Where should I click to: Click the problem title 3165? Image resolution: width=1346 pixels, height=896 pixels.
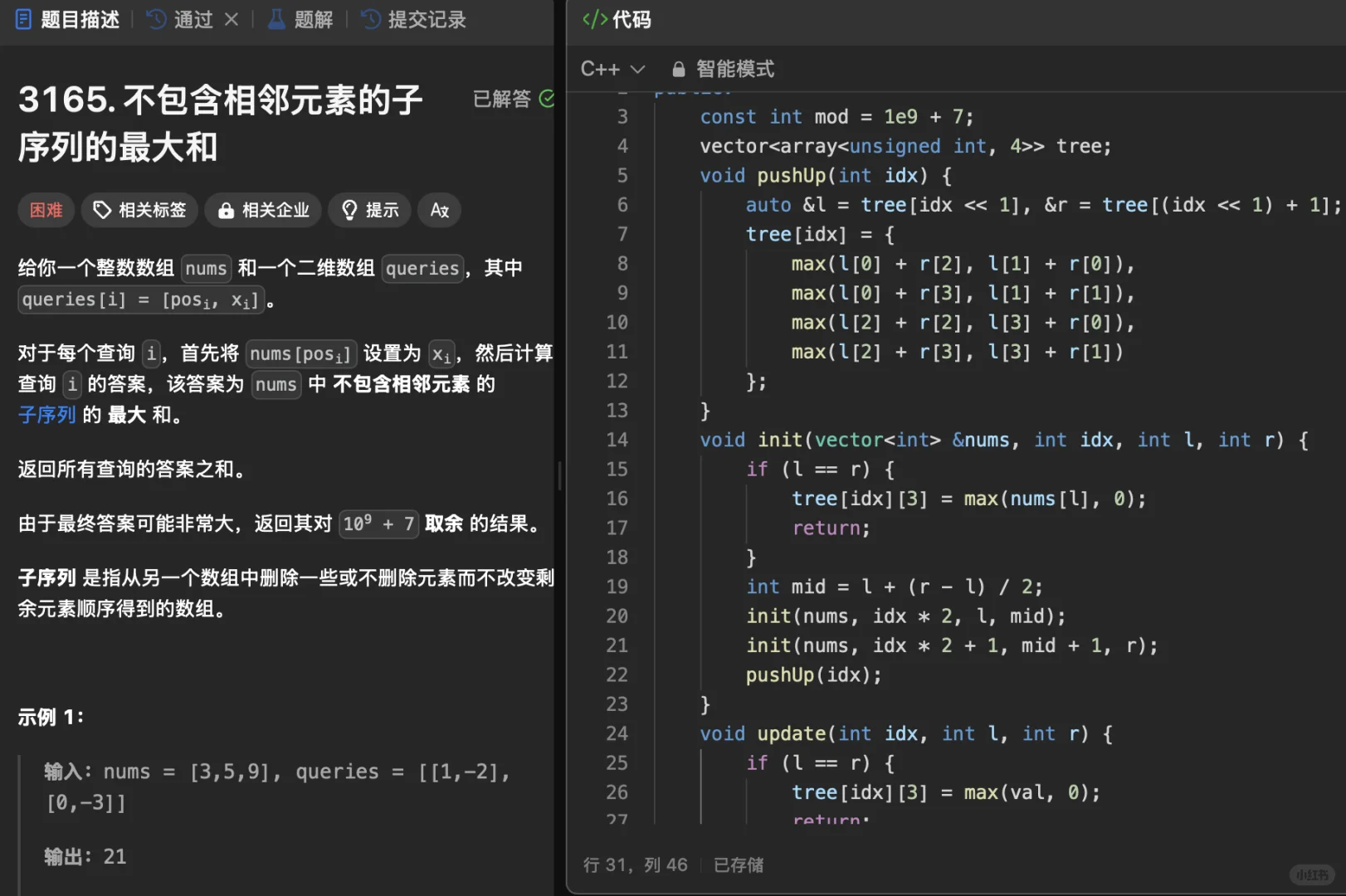221,123
